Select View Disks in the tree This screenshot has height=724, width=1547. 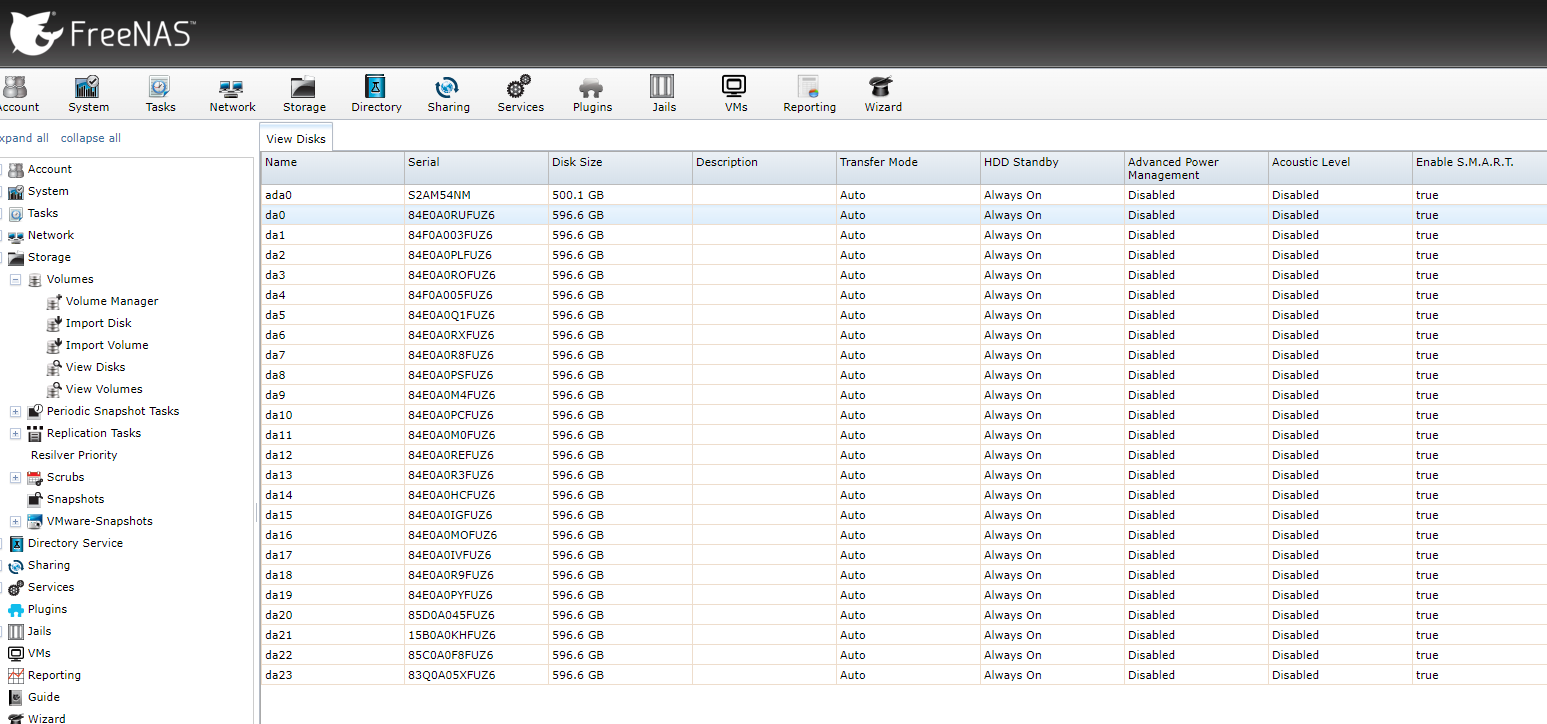click(95, 367)
